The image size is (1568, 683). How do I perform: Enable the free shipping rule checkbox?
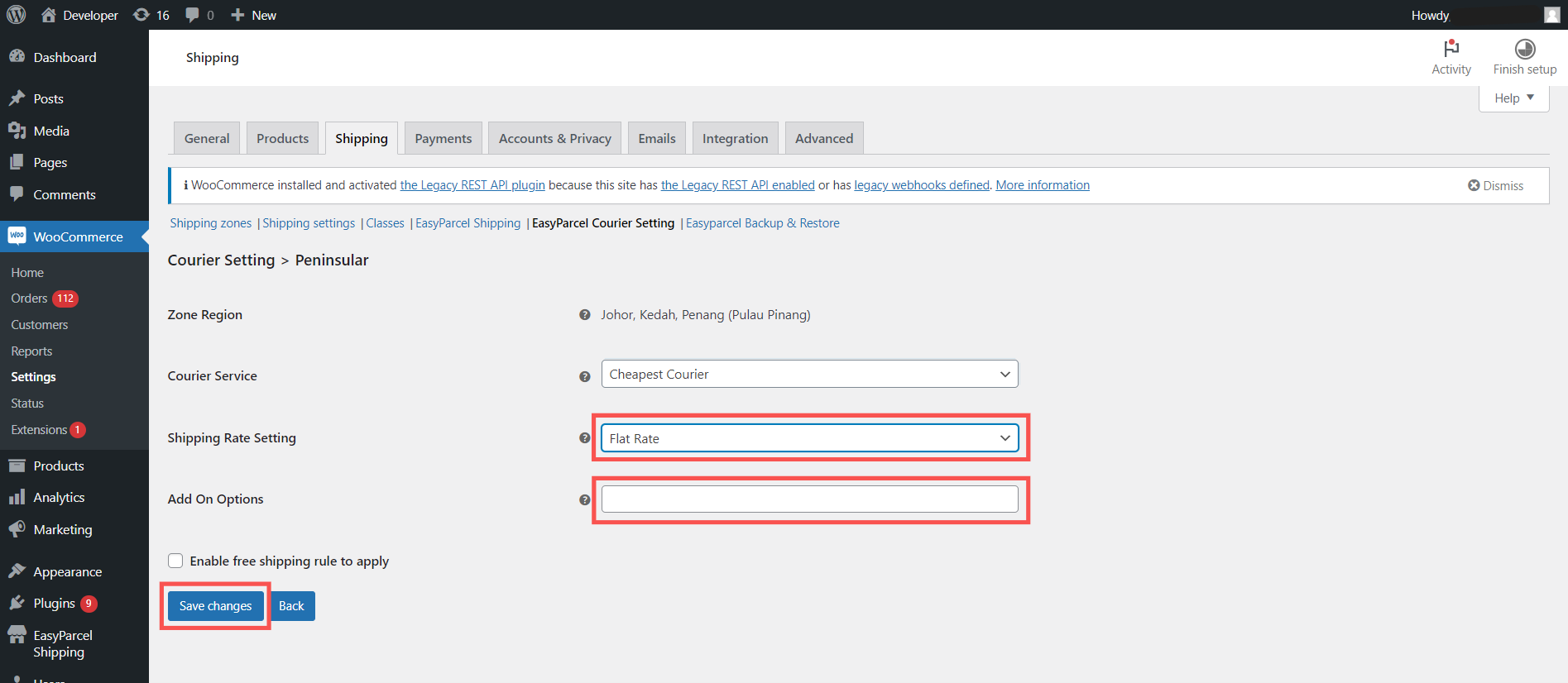(x=175, y=561)
